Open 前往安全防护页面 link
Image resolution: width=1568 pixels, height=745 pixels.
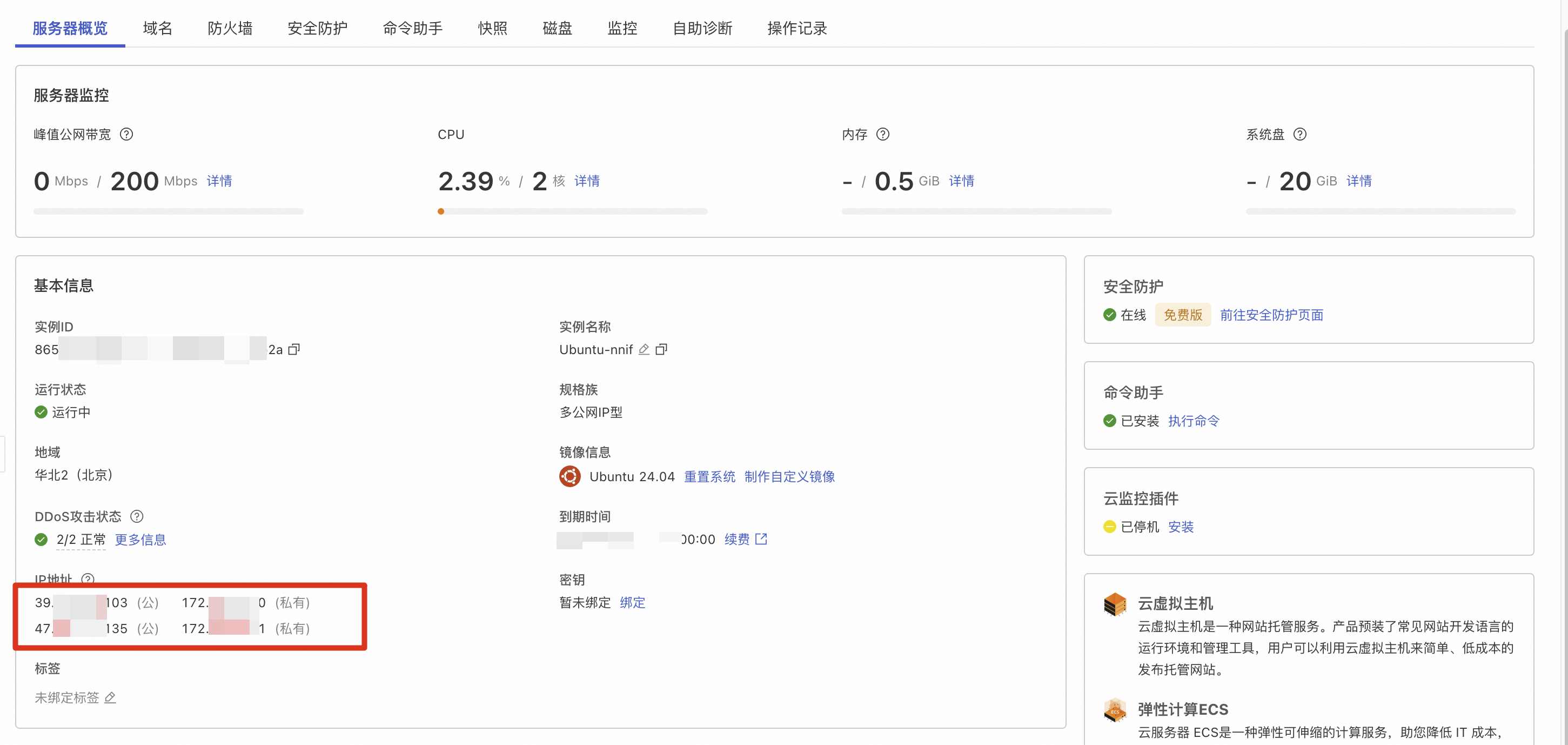pos(1271,315)
